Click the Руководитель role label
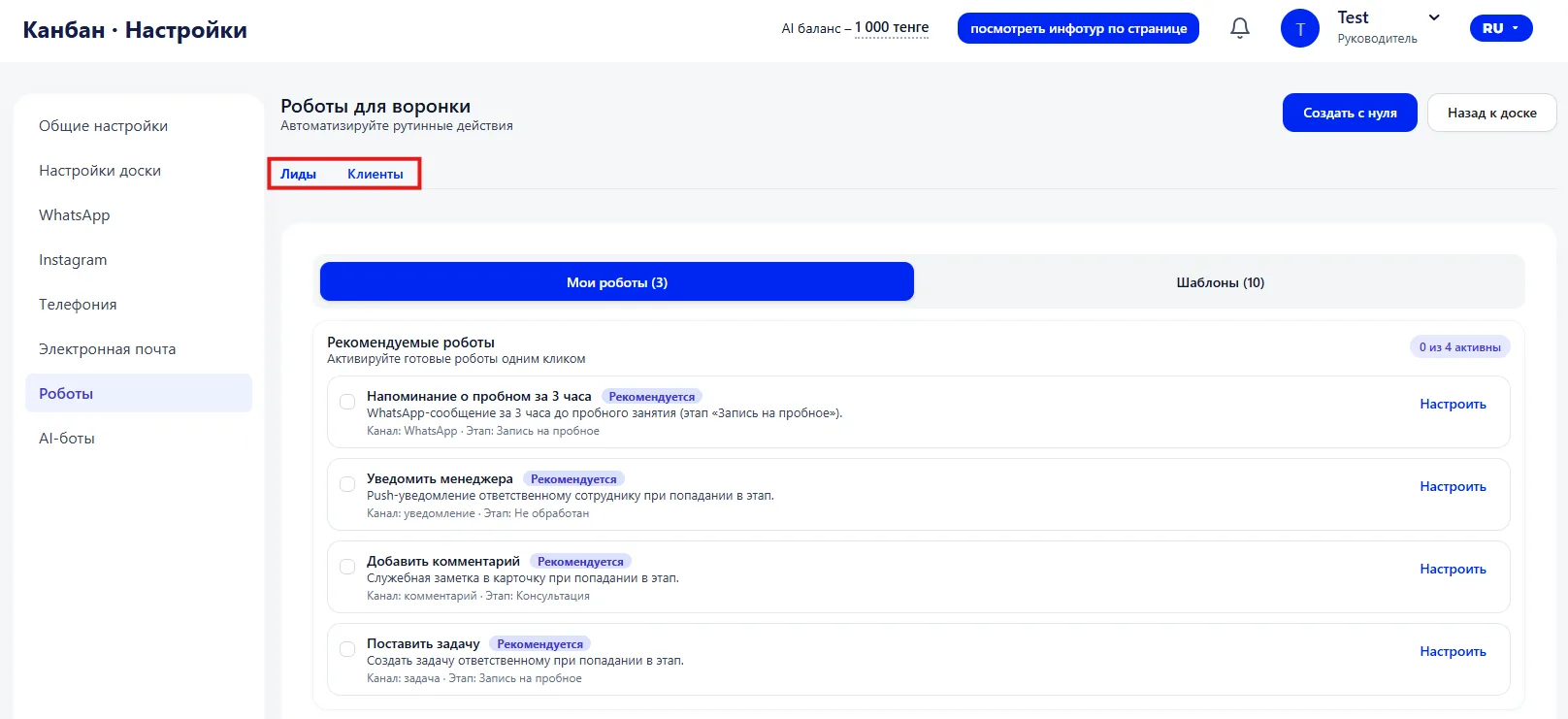Image resolution: width=1568 pixels, height=719 pixels. (x=1377, y=39)
